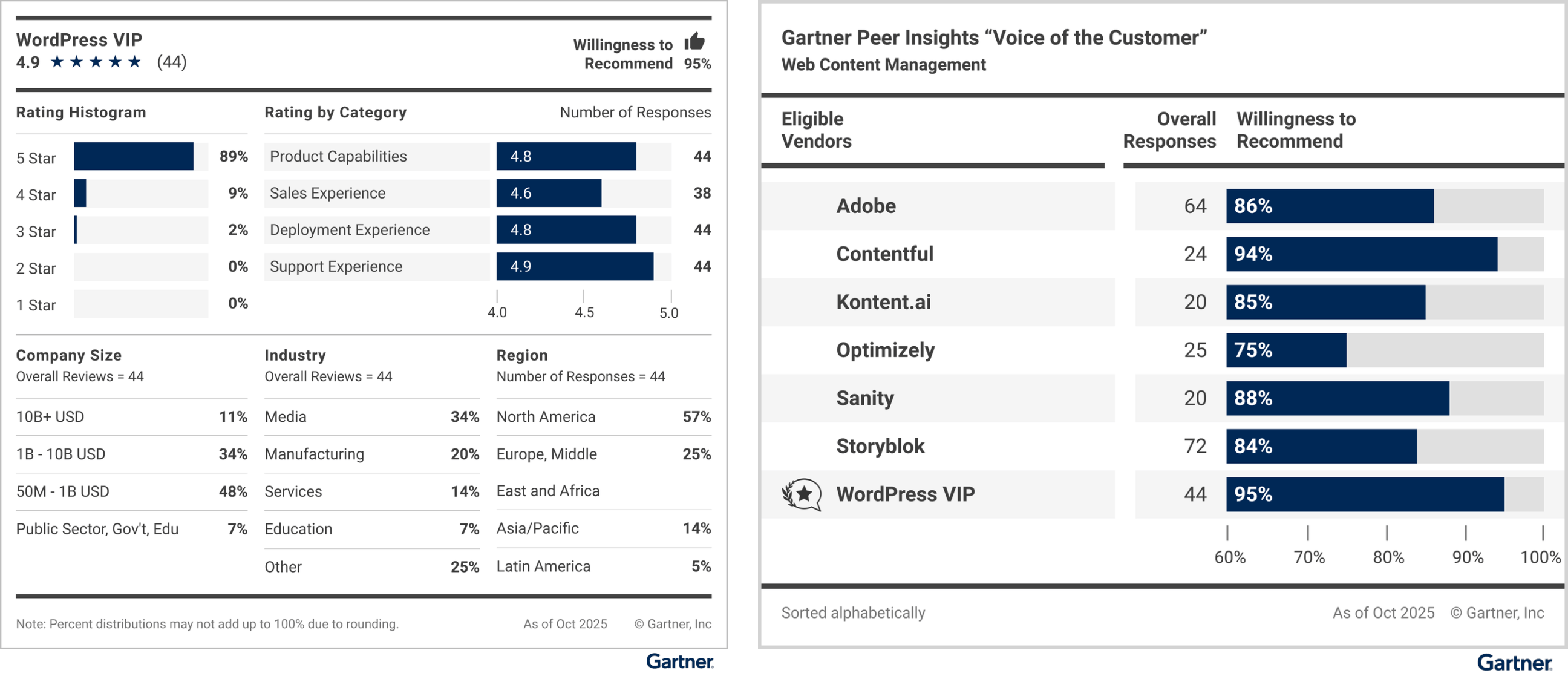This screenshot has width=1568, height=676.
Task: Click the 50M - 1B USD company size row
Action: 131,491
